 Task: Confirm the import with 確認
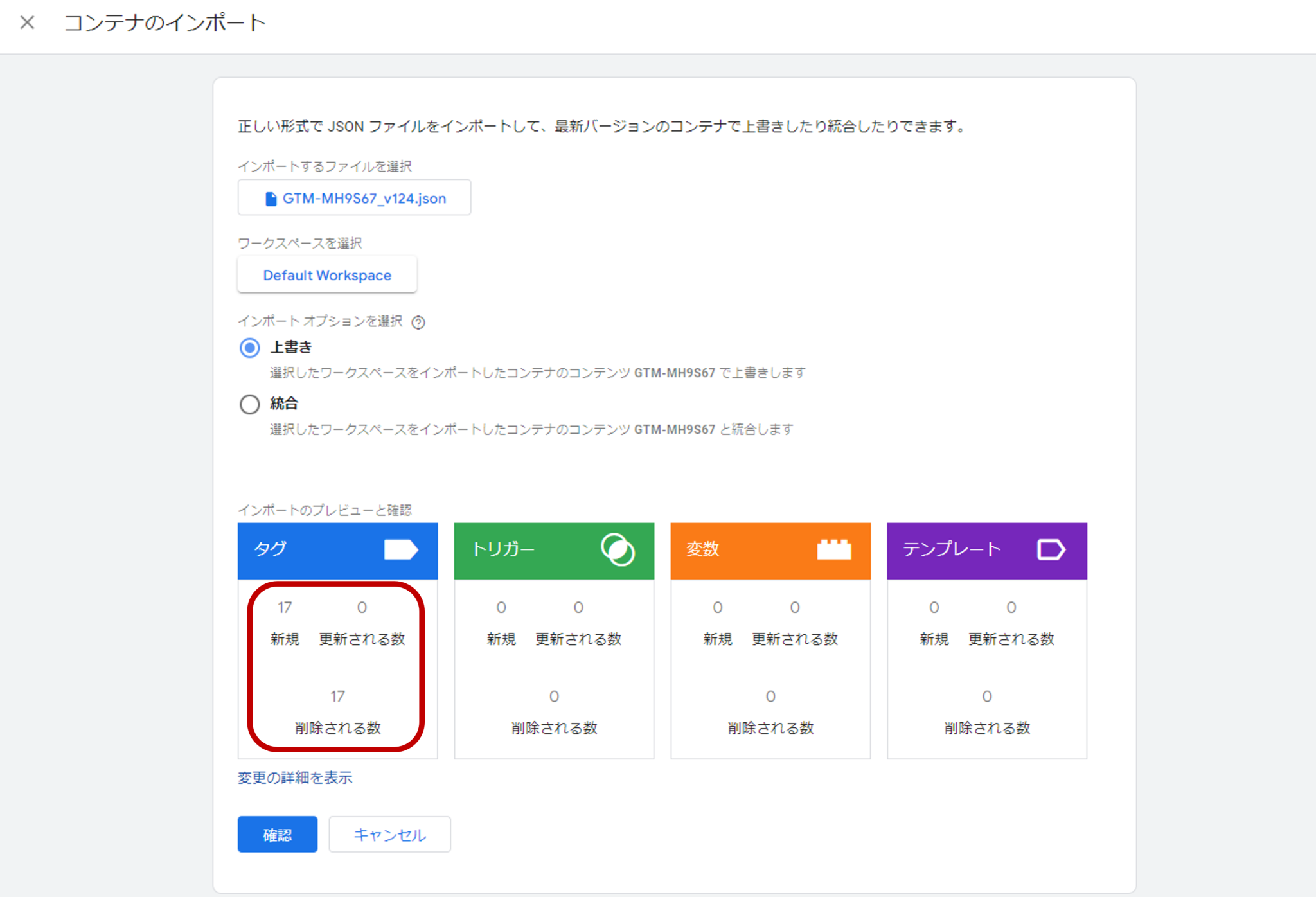coord(277,833)
